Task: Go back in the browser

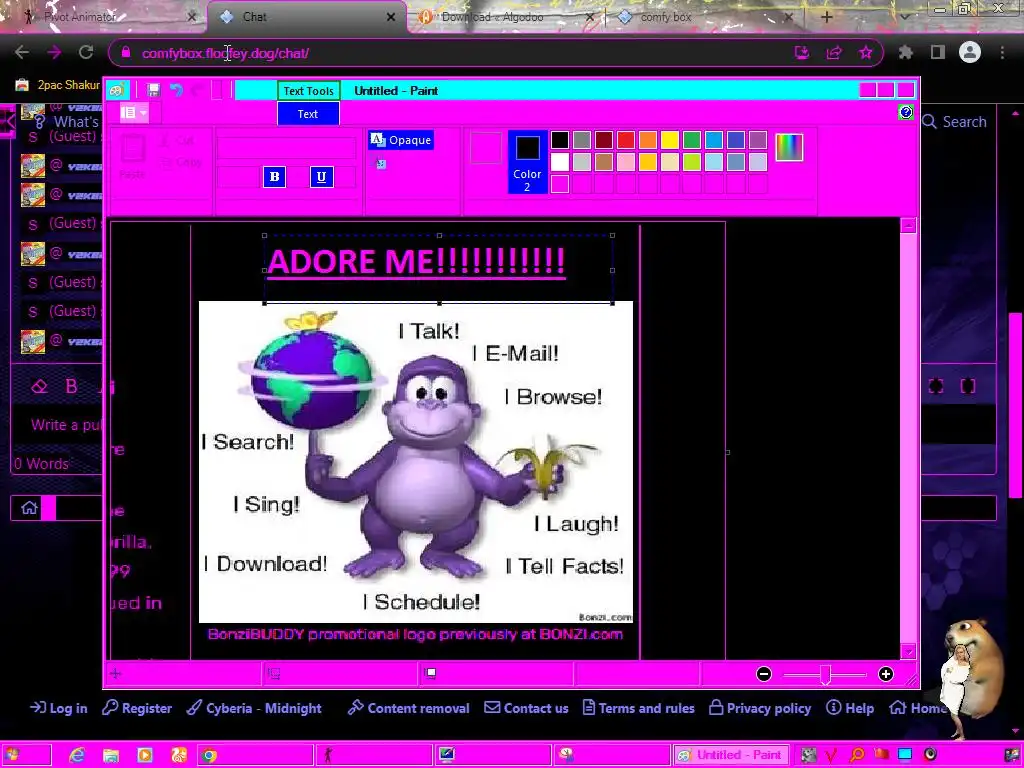Action: tap(22, 52)
